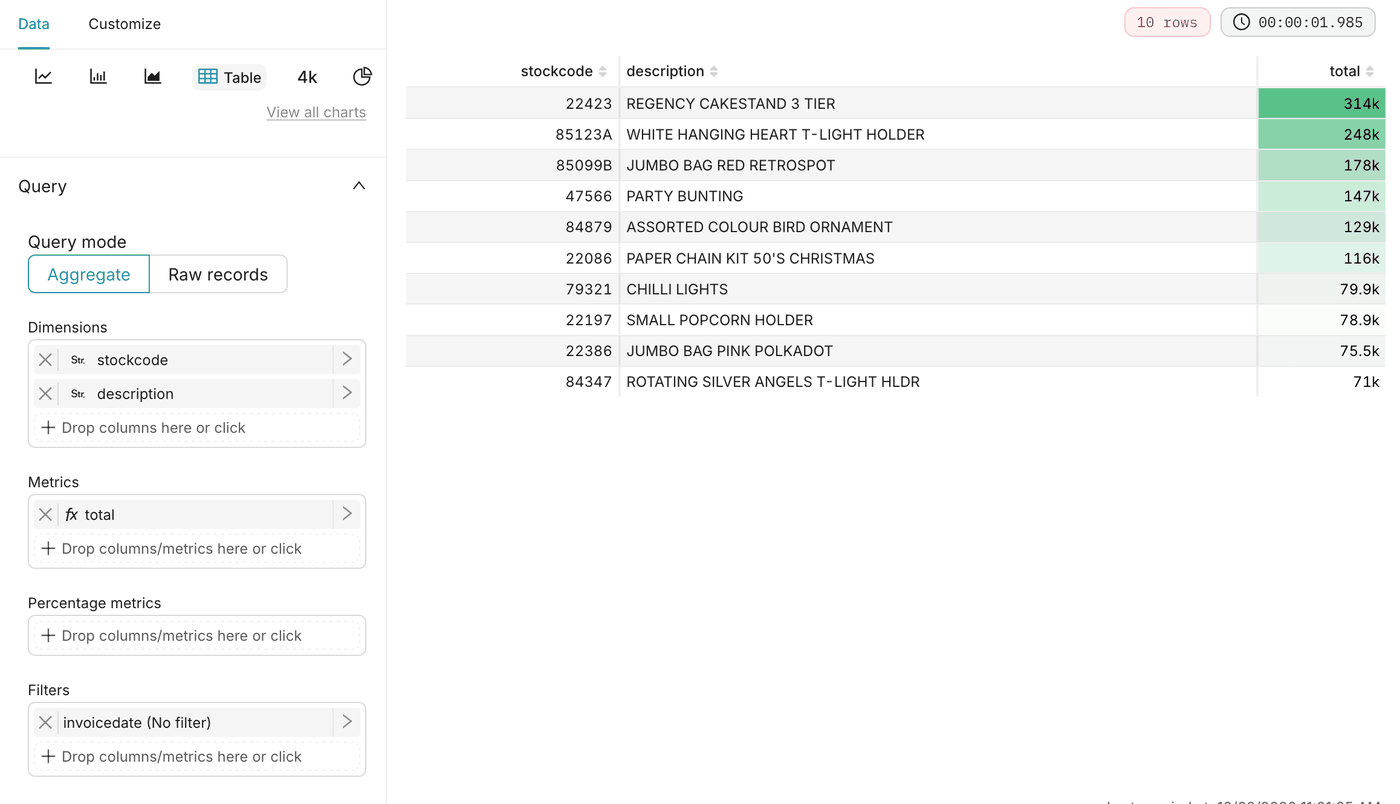Select SMALL POPCORN HOLDER cell

click(938, 320)
